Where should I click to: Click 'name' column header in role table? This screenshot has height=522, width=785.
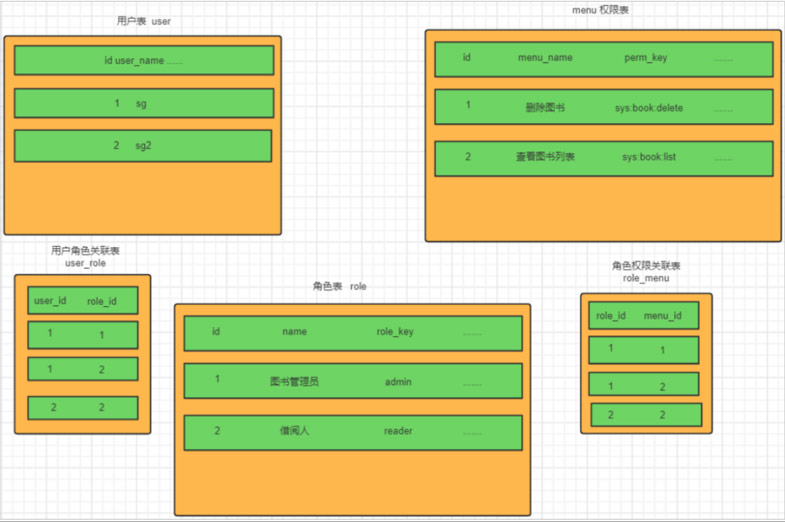coord(294,331)
